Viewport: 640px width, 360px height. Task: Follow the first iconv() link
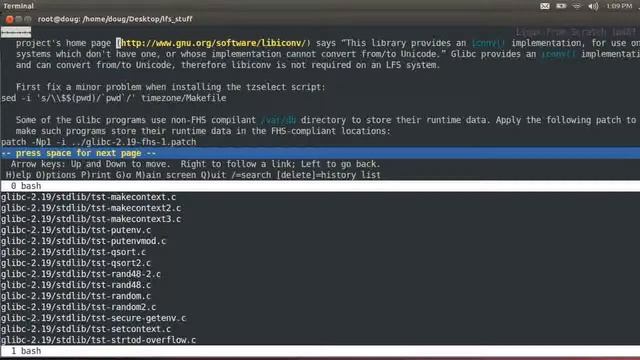tap(488, 43)
